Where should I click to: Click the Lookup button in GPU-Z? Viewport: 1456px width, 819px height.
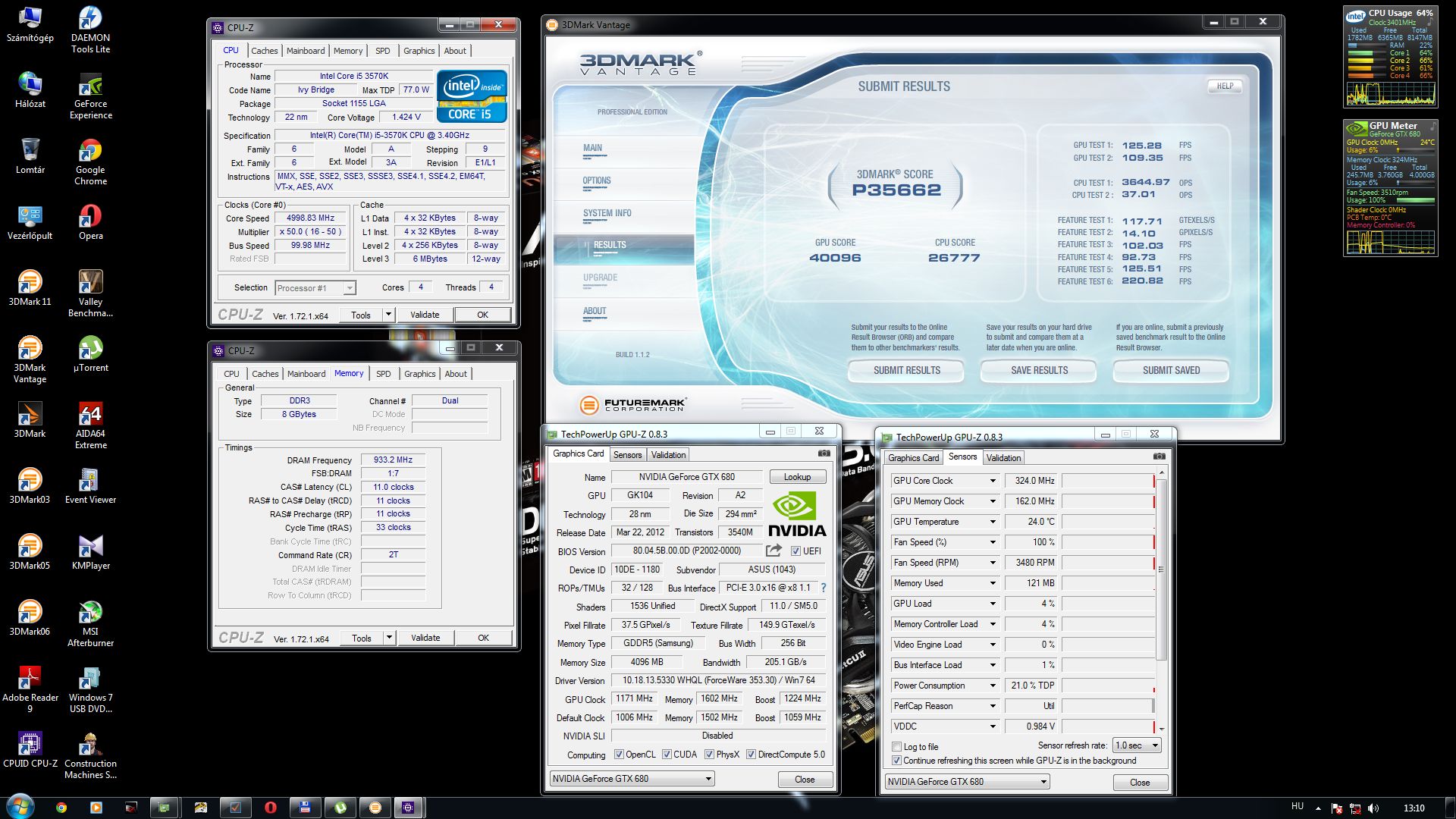pos(797,477)
